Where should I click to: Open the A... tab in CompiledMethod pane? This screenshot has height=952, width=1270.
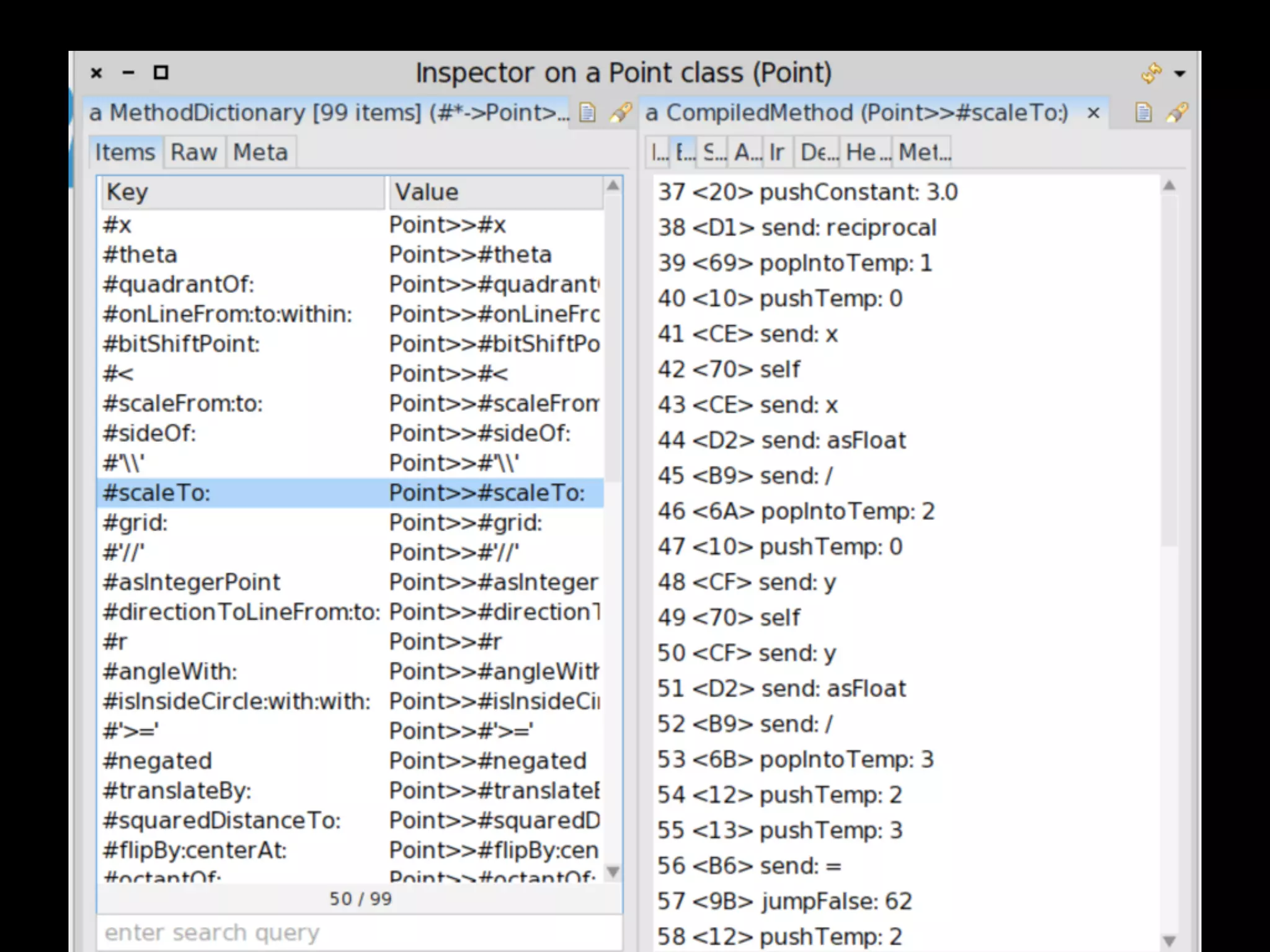747,152
